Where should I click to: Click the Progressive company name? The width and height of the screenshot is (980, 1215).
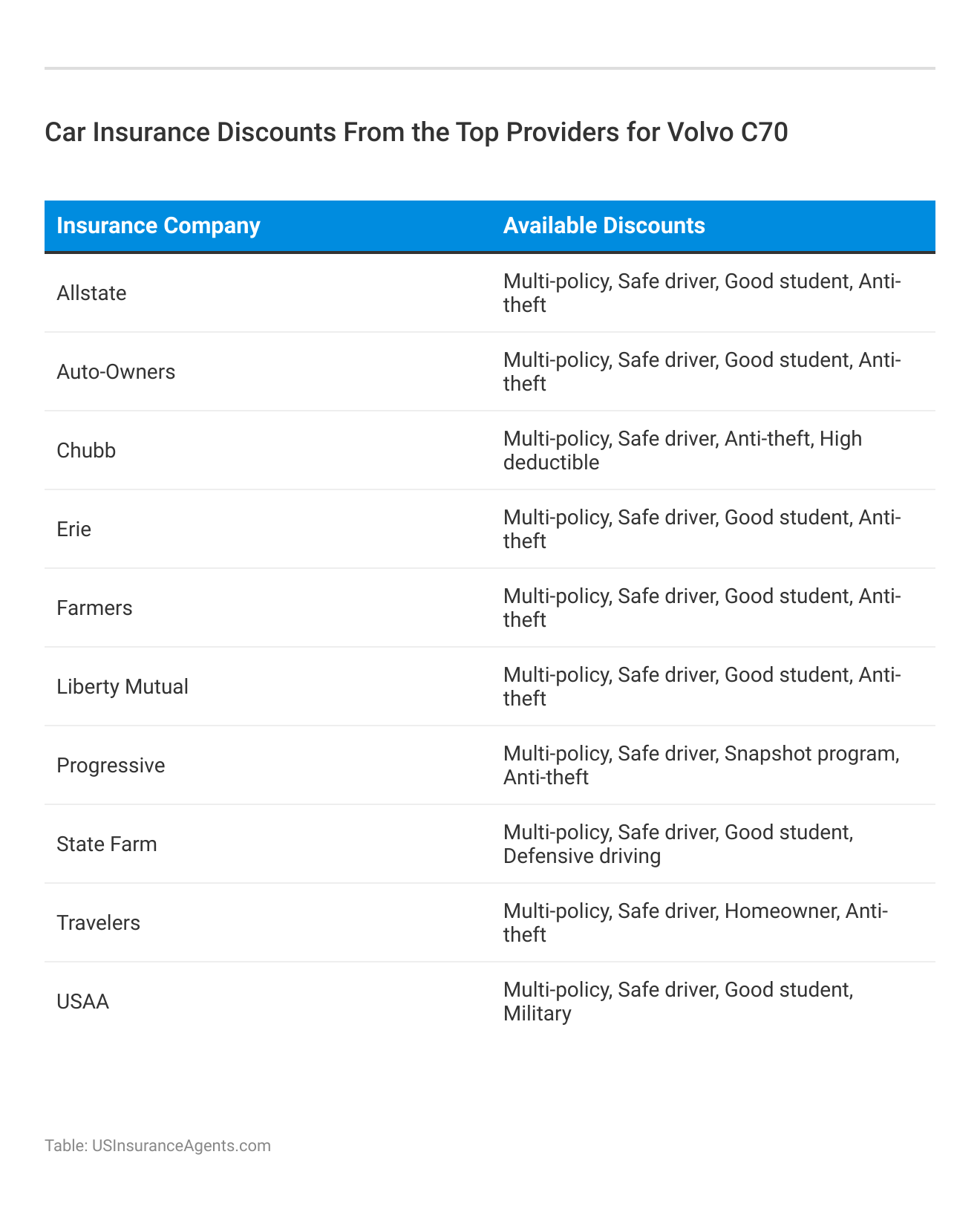tap(111, 766)
